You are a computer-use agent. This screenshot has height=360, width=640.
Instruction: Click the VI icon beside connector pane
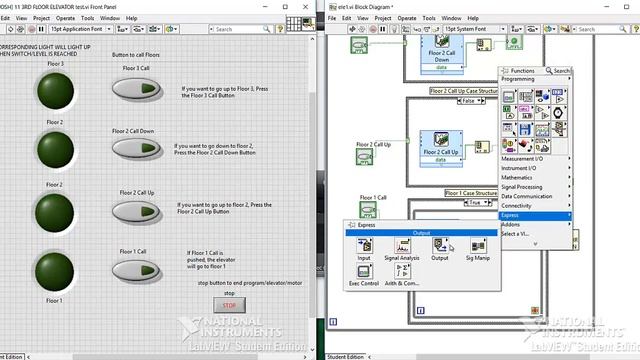coord(308,24)
